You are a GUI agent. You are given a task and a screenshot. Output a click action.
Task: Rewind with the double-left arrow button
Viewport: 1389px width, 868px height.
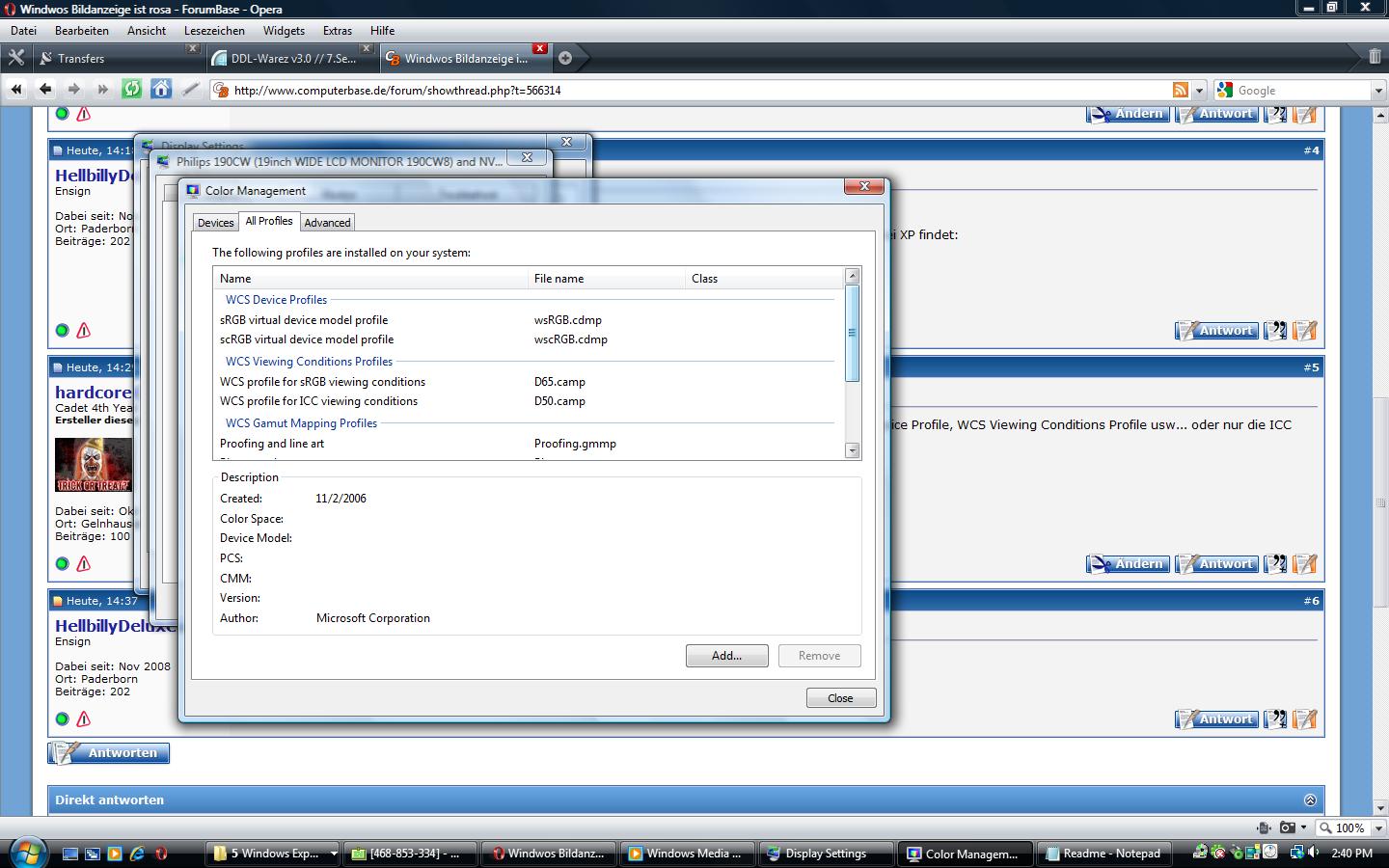click(16, 90)
